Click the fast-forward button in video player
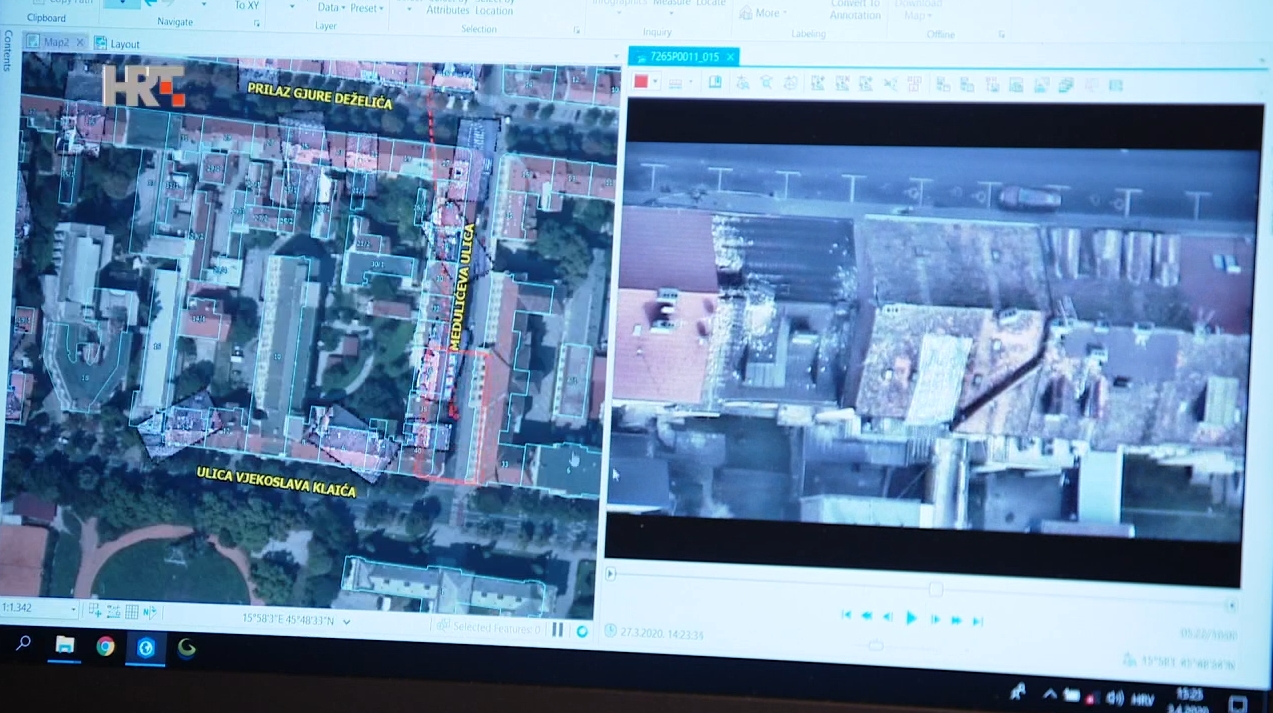 click(x=956, y=621)
